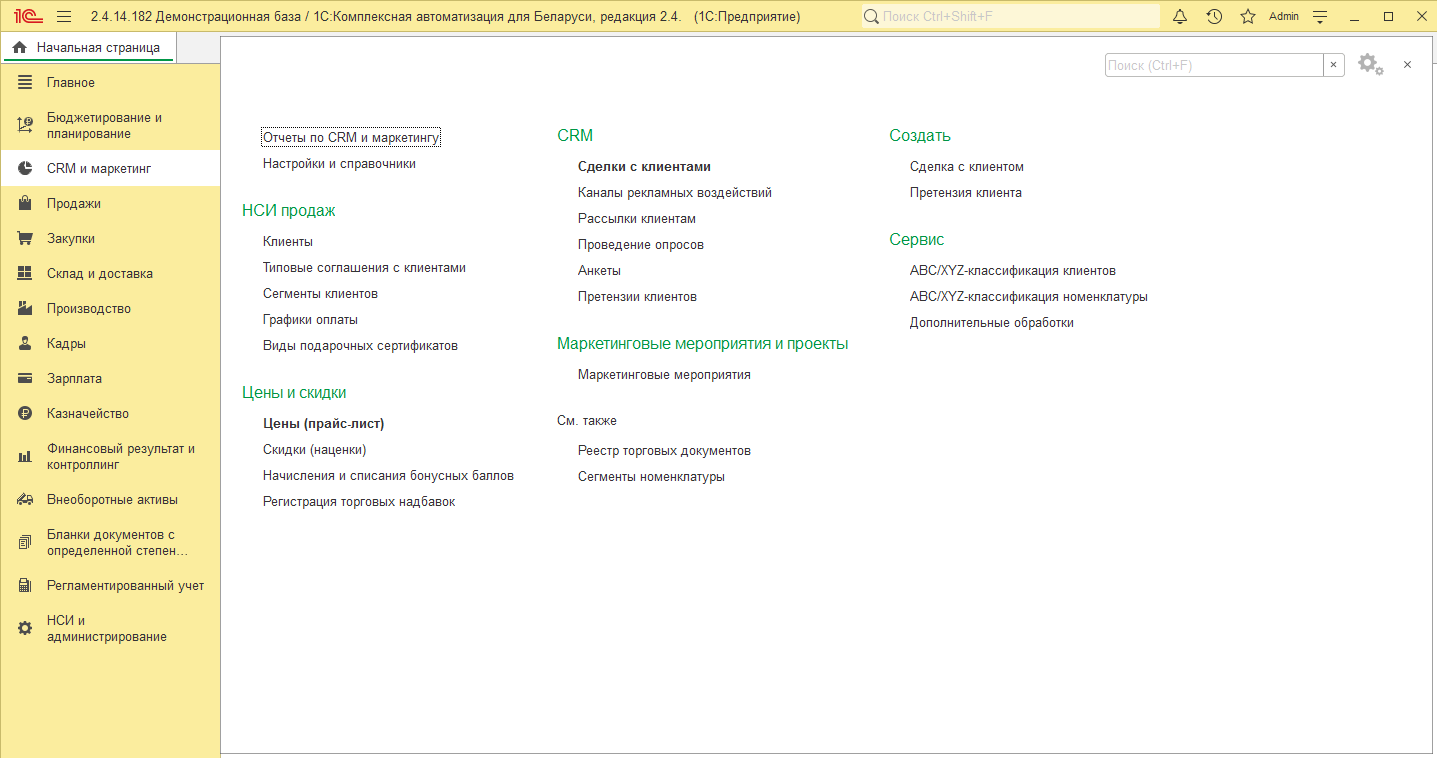Click the Закупки shopping cart icon
The width and height of the screenshot is (1437, 758).
[26, 239]
